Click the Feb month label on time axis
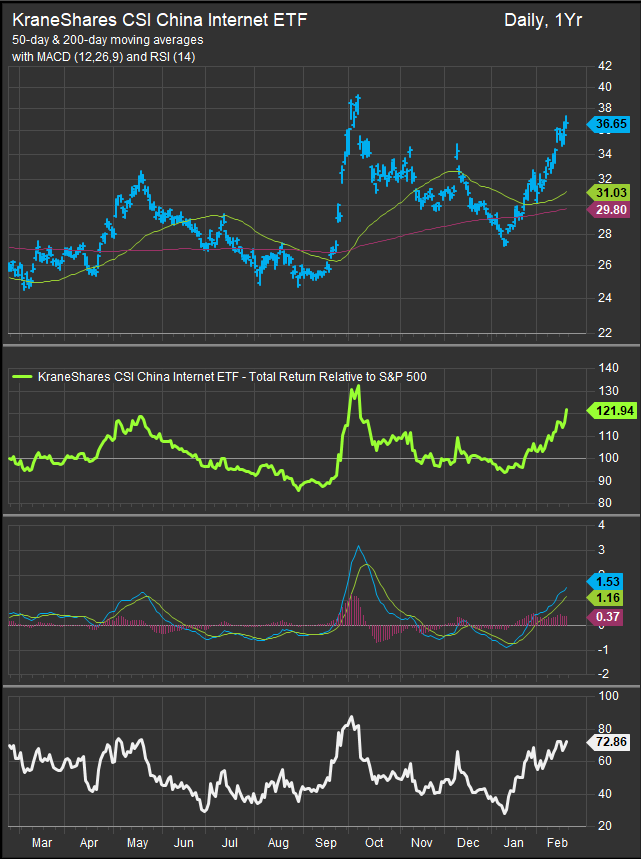Viewport: 641px width, 859px height. pyautogui.click(x=558, y=843)
